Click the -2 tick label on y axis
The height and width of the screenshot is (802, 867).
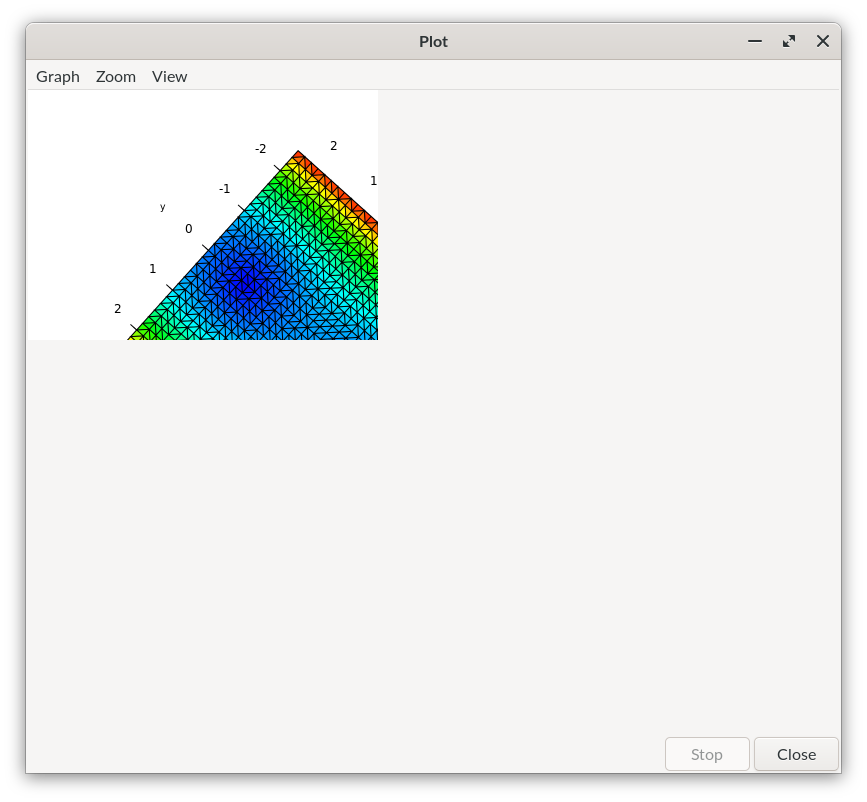pyautogui.click(x=260, y=149)
